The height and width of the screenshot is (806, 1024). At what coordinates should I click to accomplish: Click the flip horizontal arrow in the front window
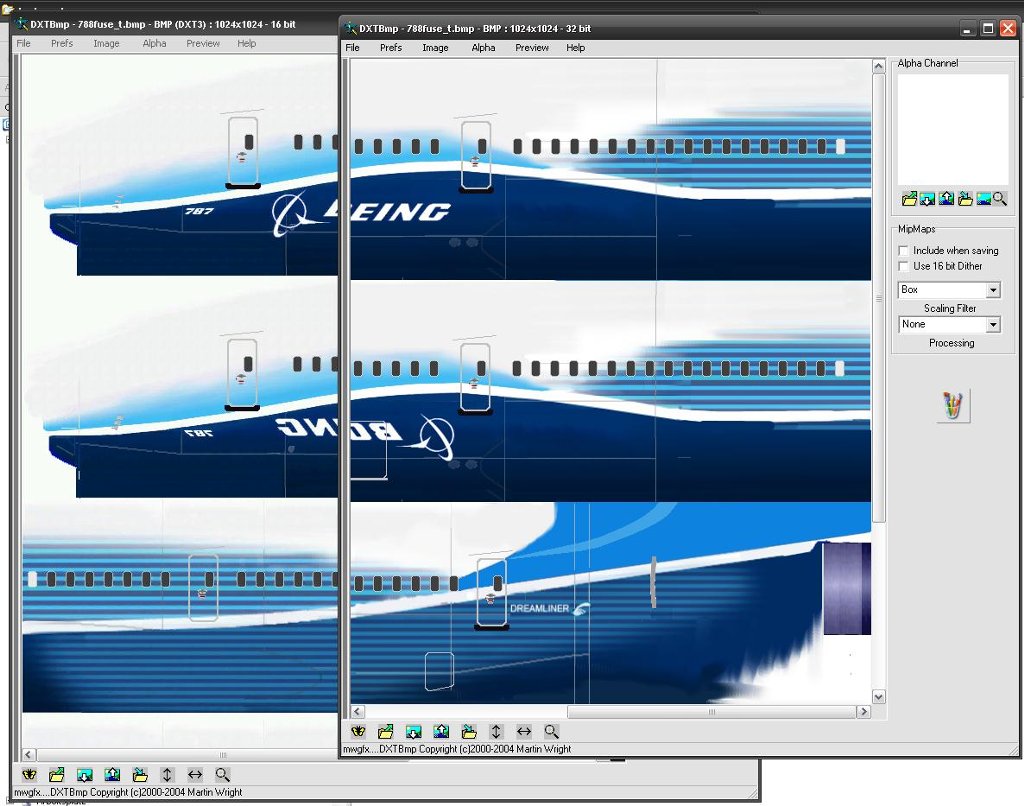523,732
